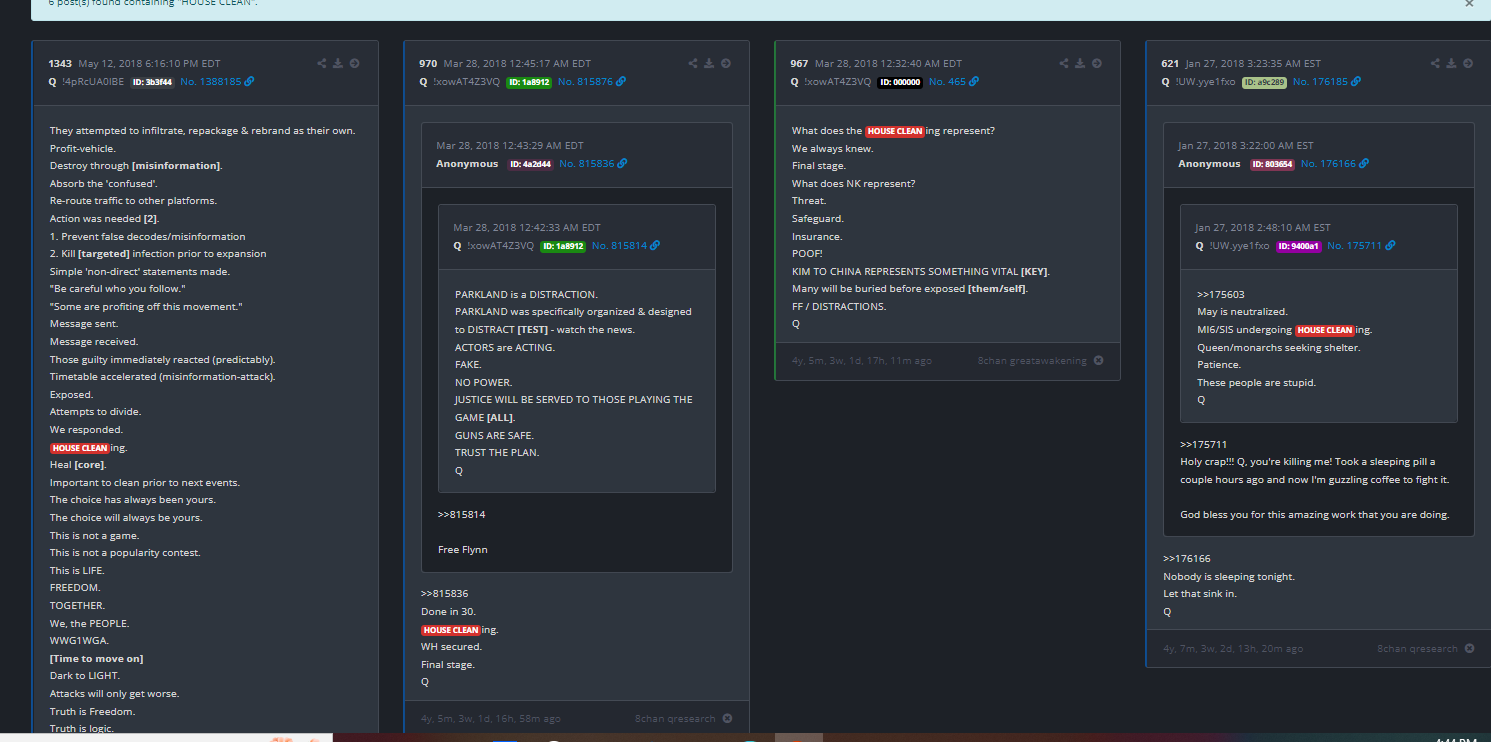1491x742 pixels.
Task: Open the Anonymous post link No. 176166
Action: [x=1335, y=163]
